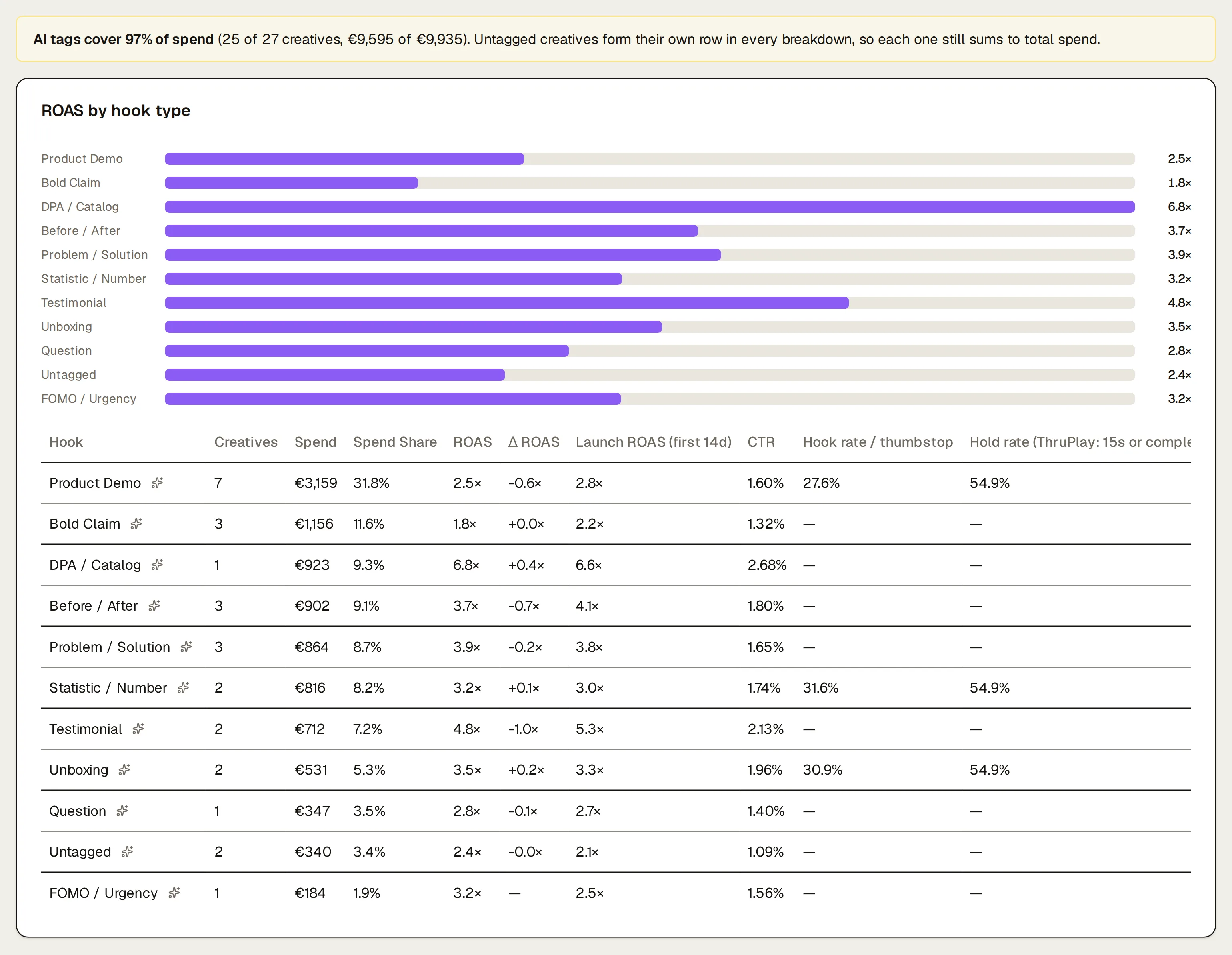This screenshot has width=1232, height=955.
Task: Click the AI sparkle icon beside Testimonial
Action: pos(138,729)
